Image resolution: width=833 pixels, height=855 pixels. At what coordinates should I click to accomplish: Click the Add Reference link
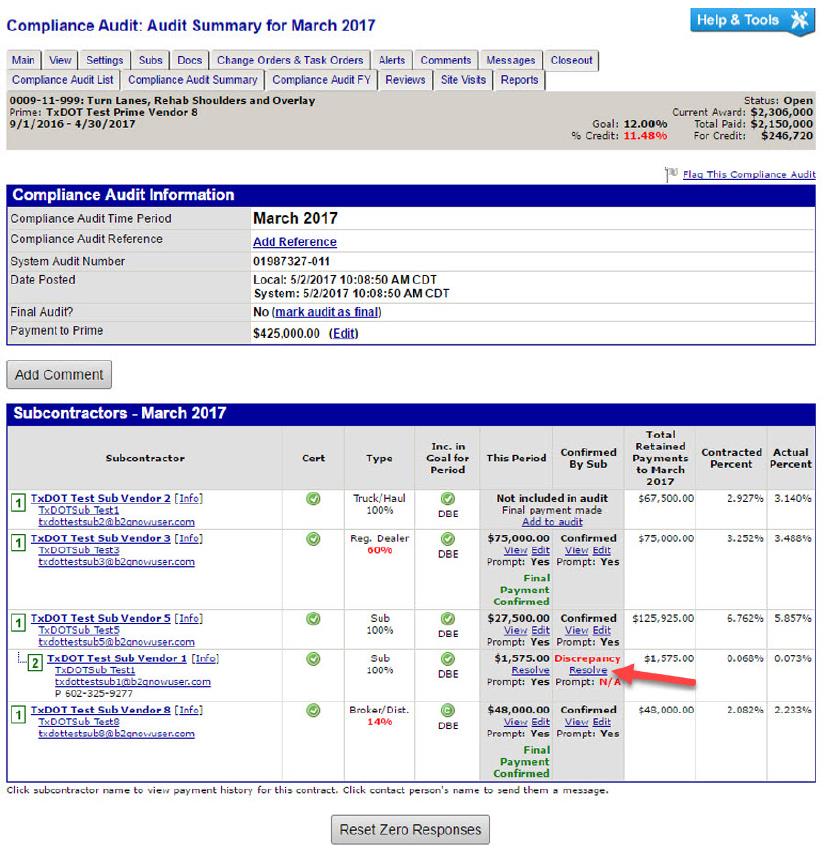294,242
